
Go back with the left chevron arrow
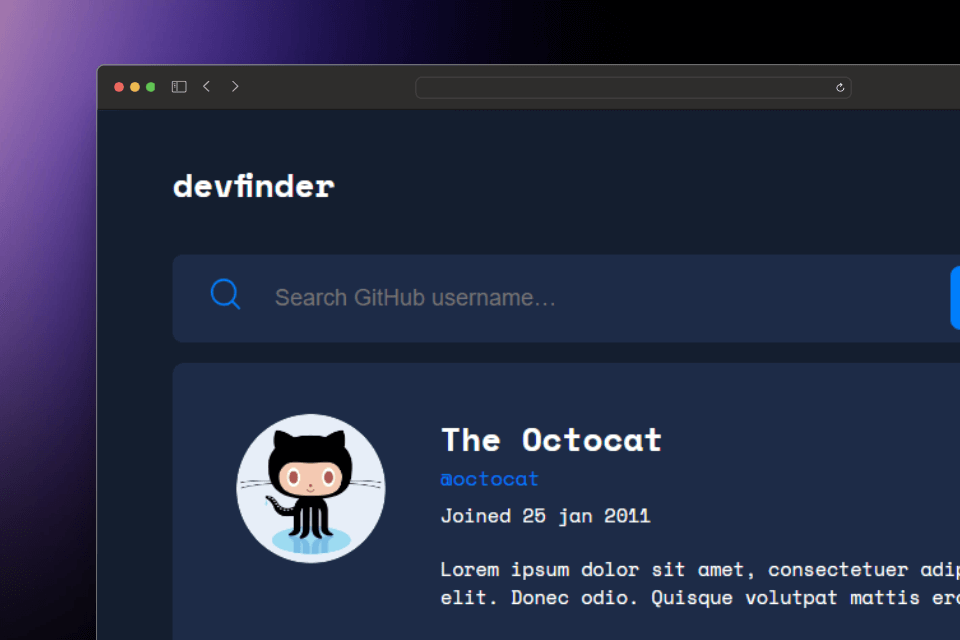click(206, 87)
